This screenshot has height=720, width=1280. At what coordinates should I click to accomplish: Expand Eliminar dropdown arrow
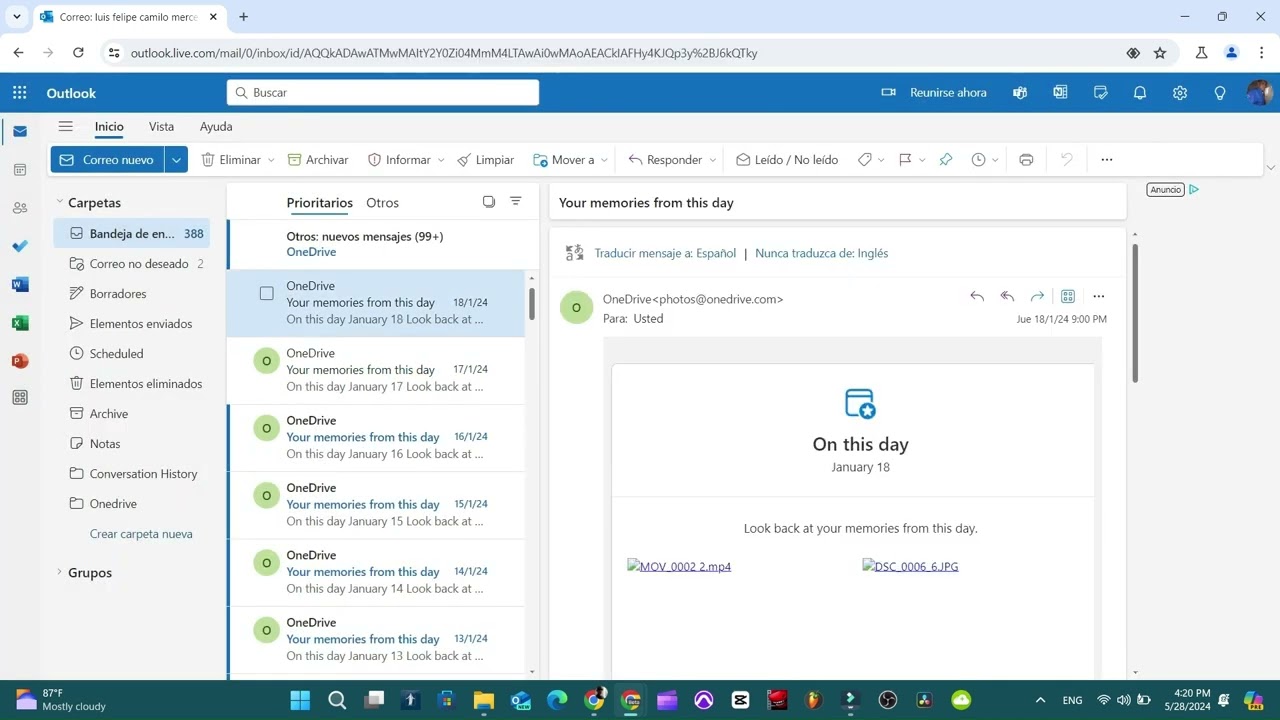[271, 160]
